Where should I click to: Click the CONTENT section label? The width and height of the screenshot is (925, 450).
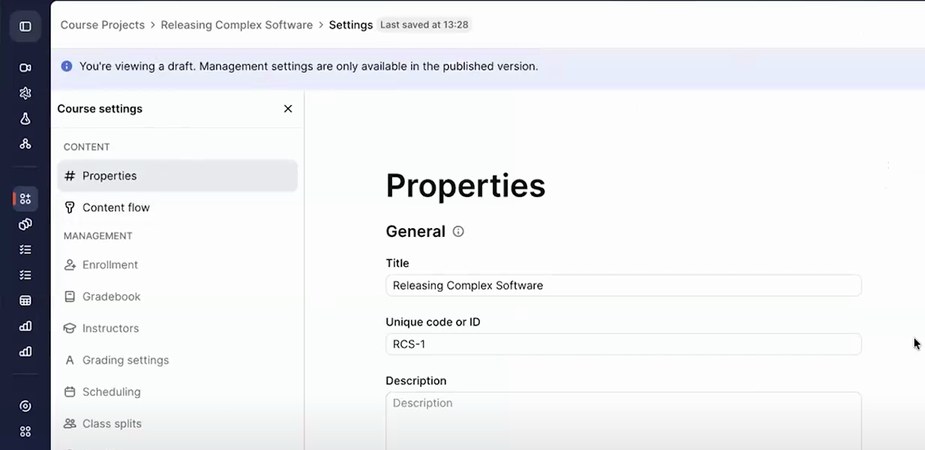[x=87, y=147]
